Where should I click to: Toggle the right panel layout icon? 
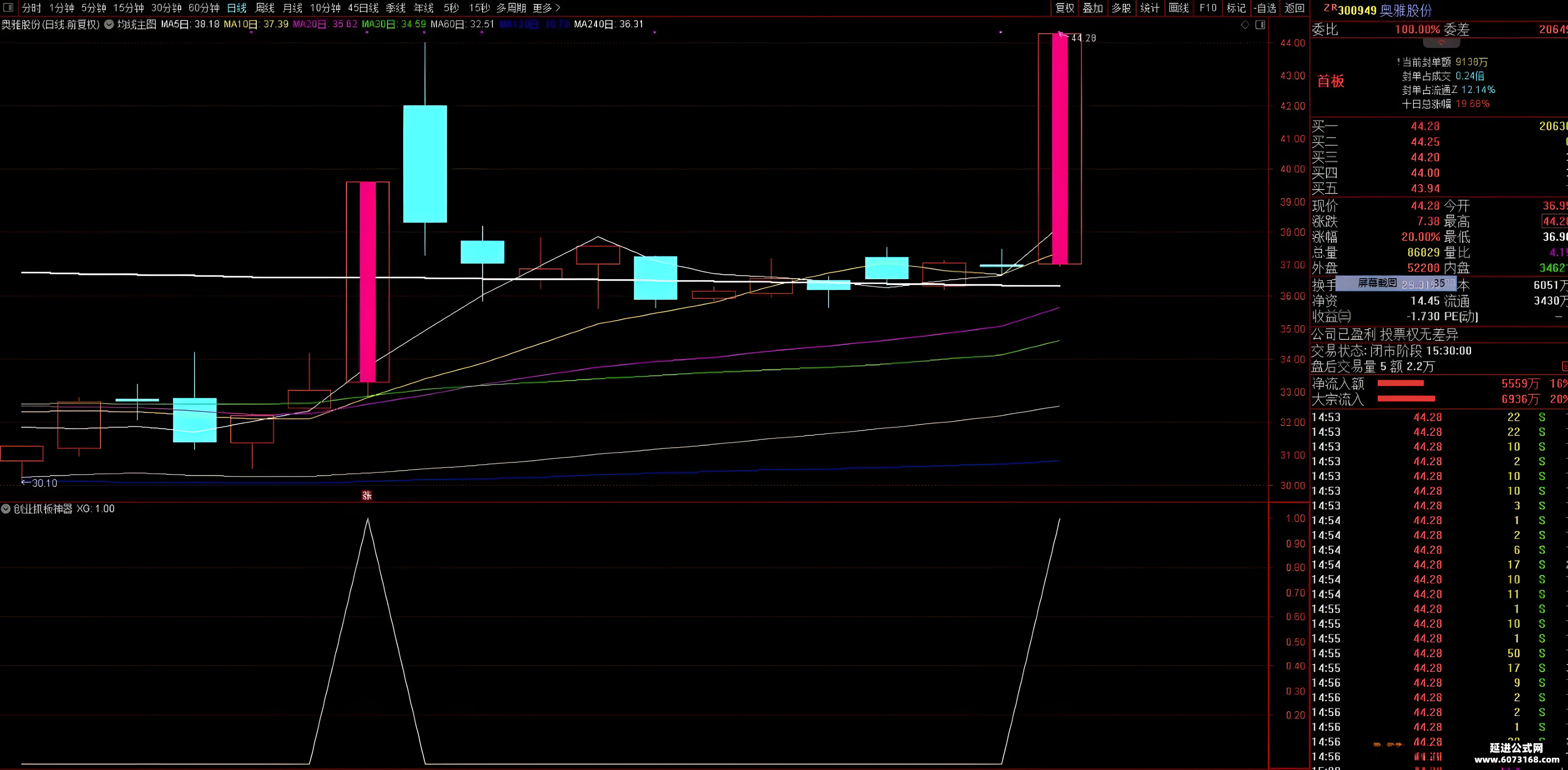[x=1260, y=25]
